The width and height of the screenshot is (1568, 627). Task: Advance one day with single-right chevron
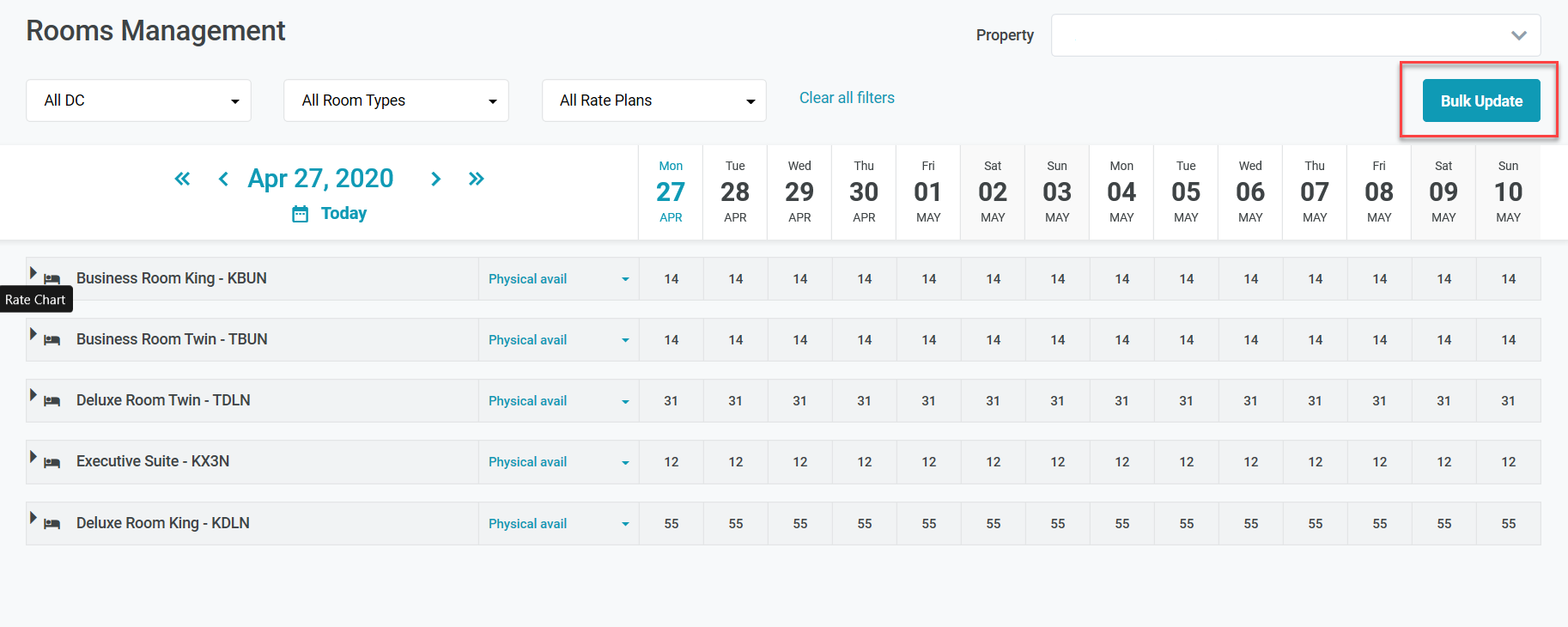tap(435, 179)
